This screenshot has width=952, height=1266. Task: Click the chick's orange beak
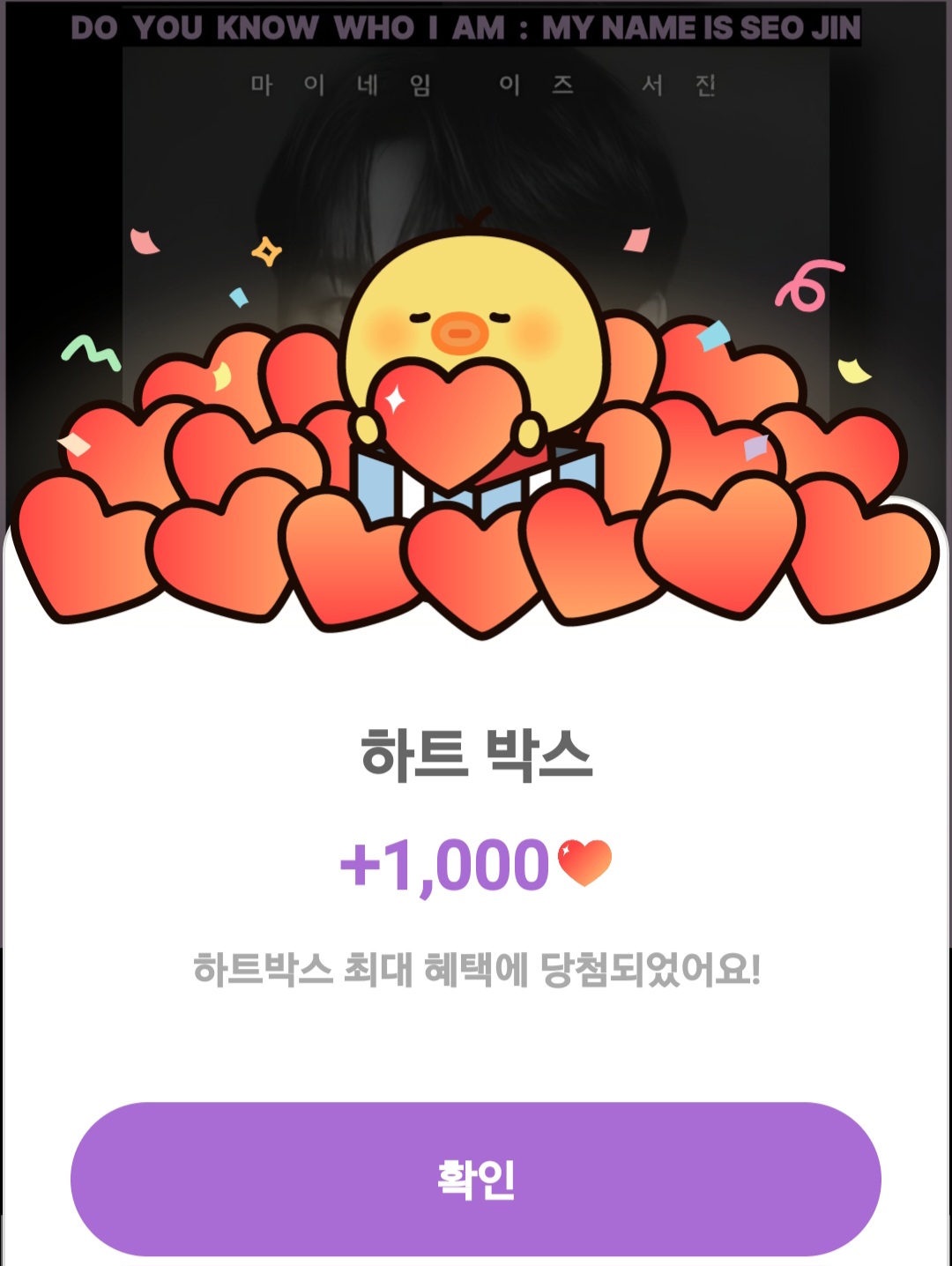coord(459,333)
